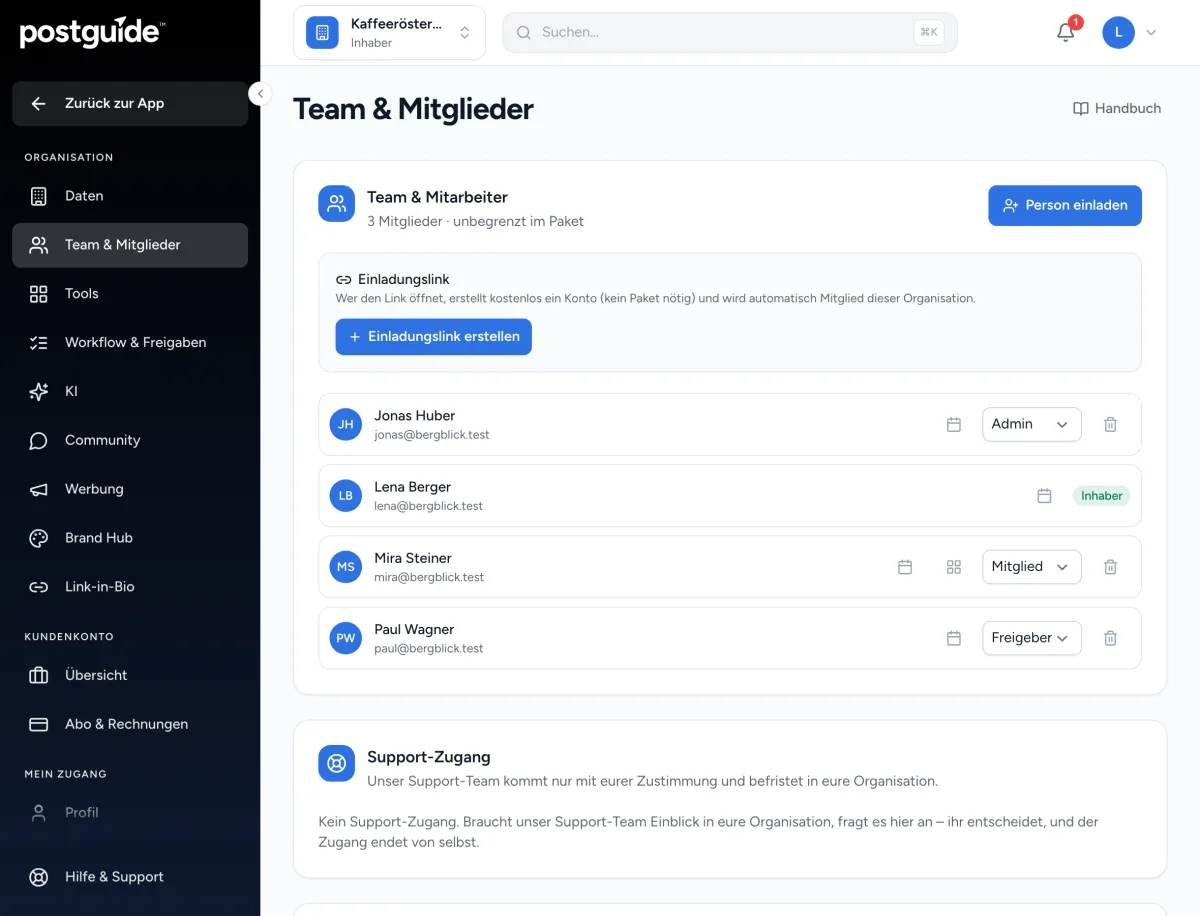
Task: Click the LB avatar of Lena Berger
Action: (346, 496)
